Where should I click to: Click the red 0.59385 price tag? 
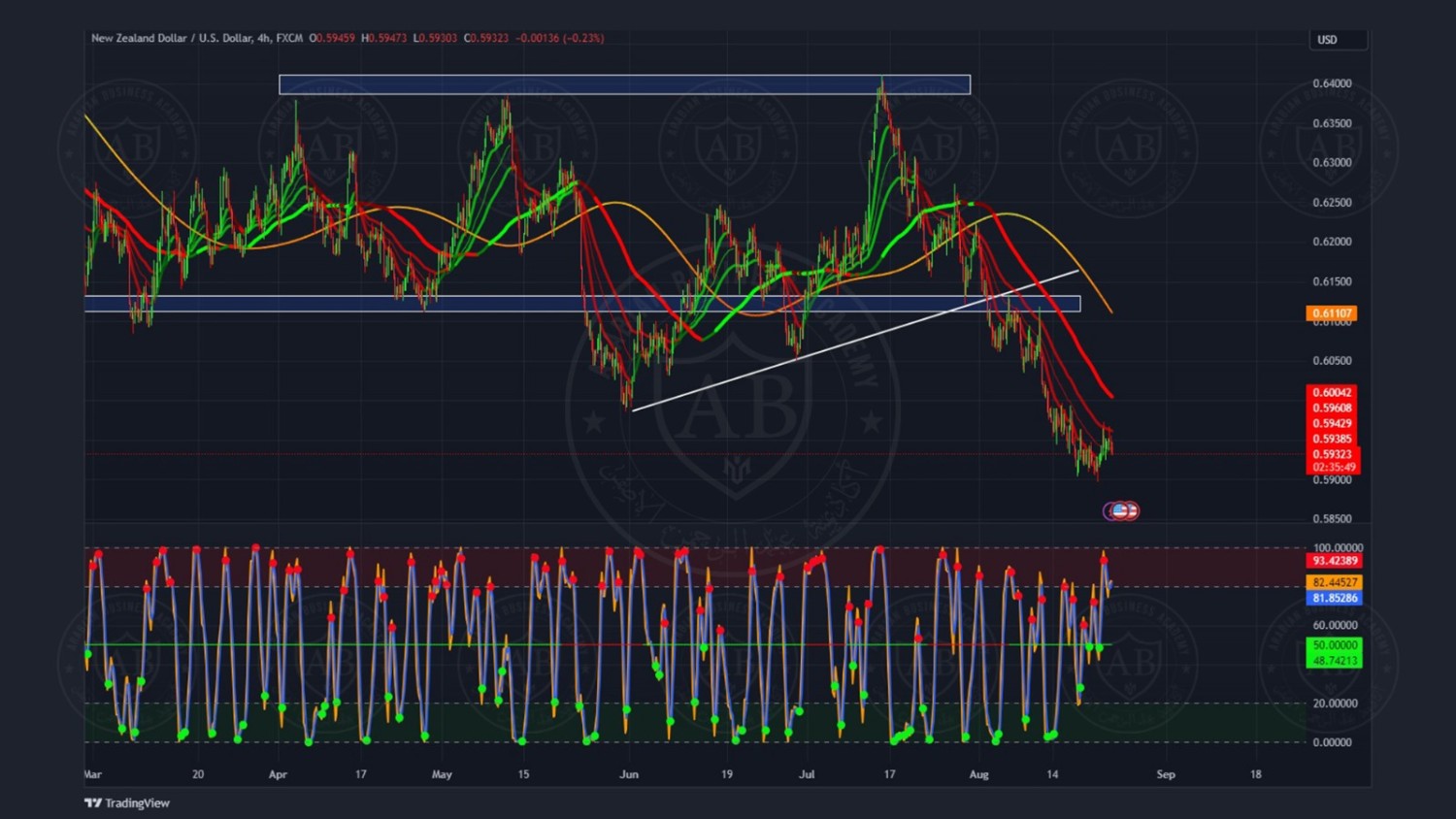pos(1332,439)
